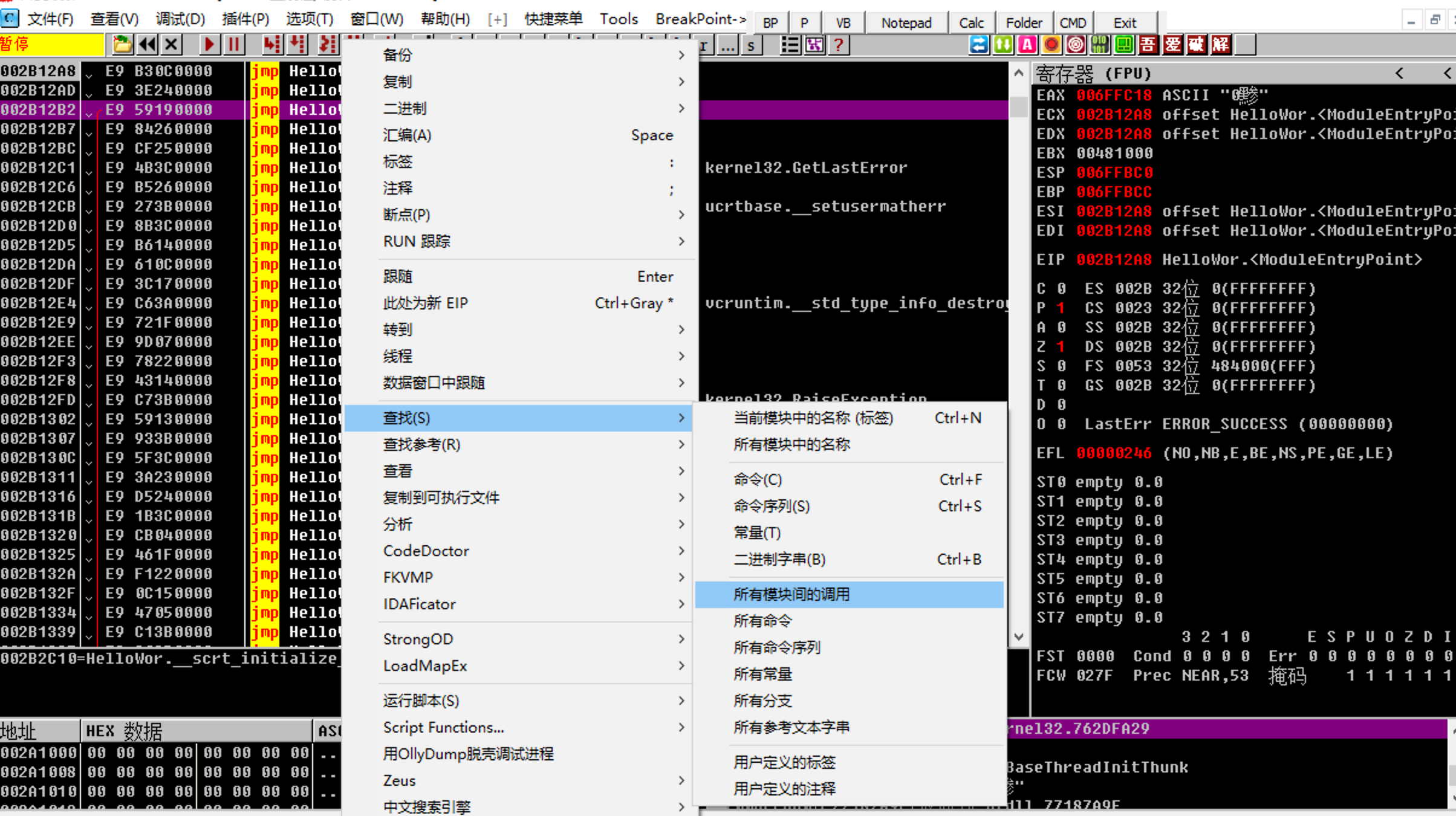The height and width of the screenshot is (816, 1456).
Task: Select 所有模块间的调用 in the search submenu
Action: coord(850,594)
